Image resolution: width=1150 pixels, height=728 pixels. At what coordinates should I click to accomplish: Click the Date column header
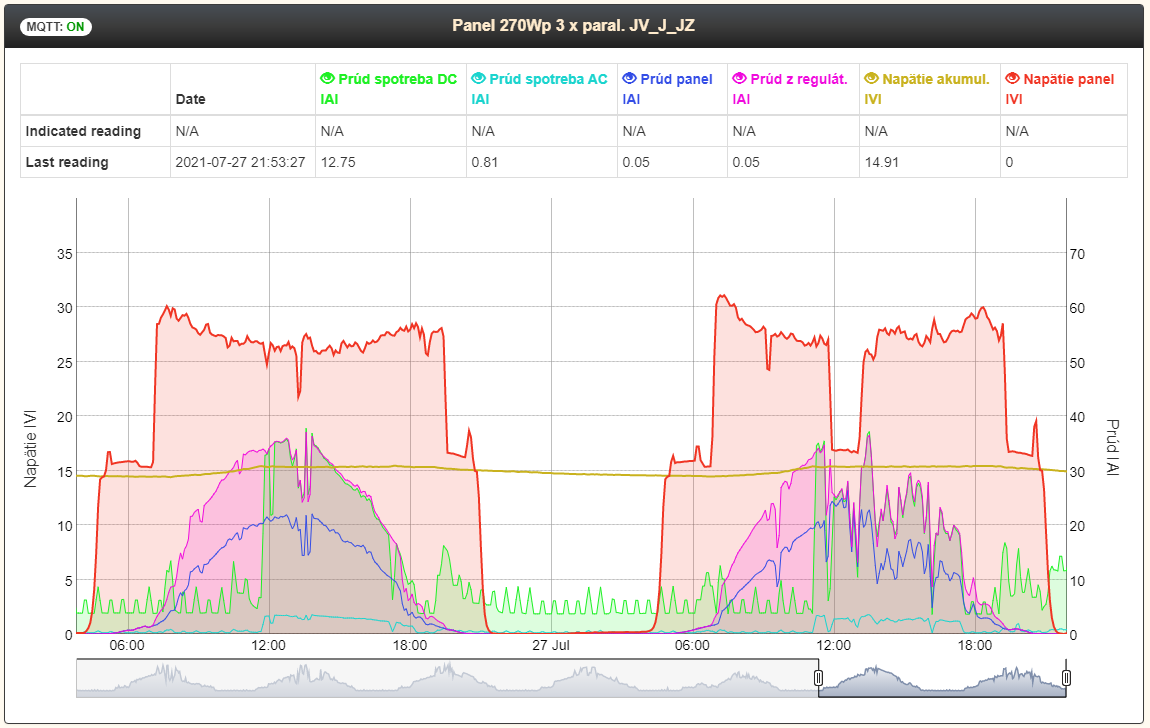click(191, 99)
